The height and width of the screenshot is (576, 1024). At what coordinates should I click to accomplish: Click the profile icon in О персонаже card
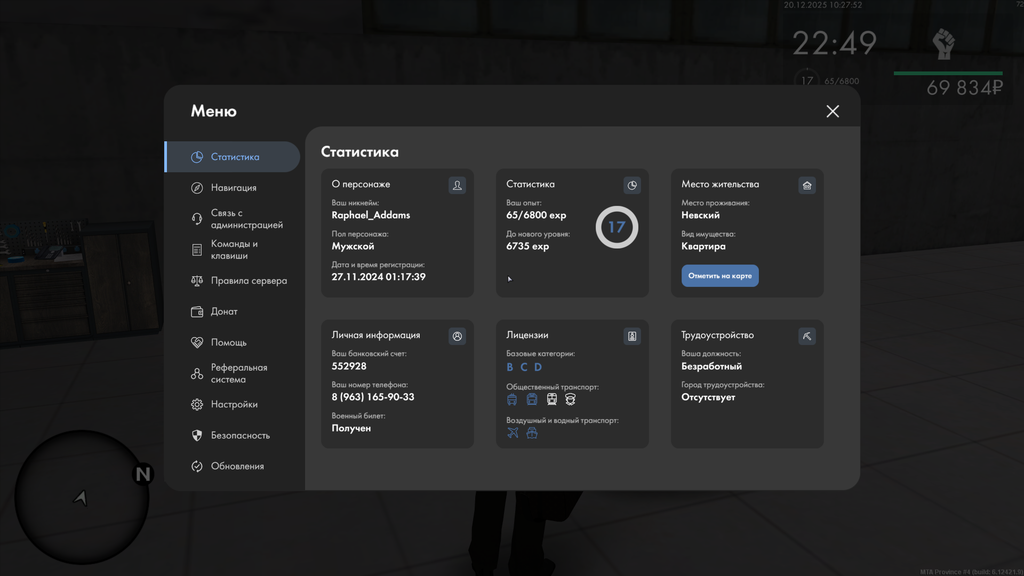point(457,185)
